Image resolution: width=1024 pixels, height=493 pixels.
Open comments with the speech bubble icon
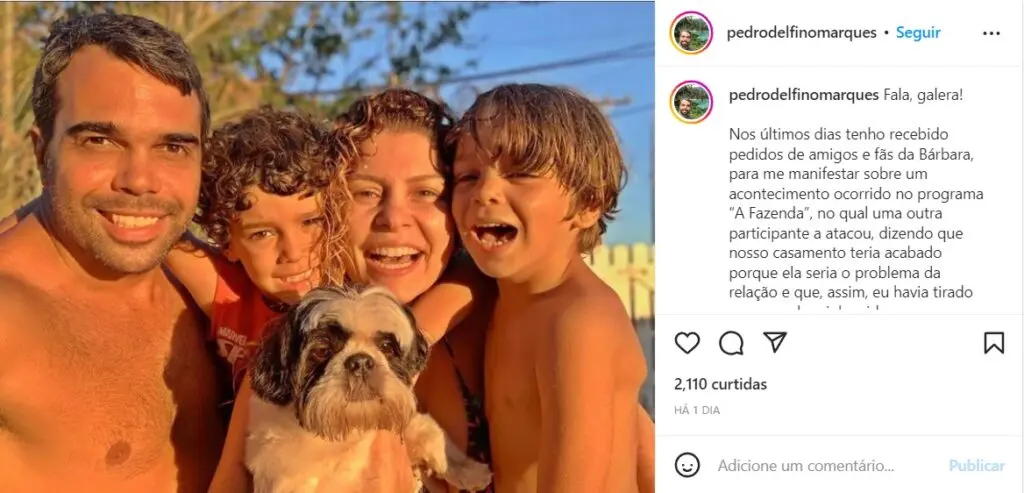click(731, 343)
